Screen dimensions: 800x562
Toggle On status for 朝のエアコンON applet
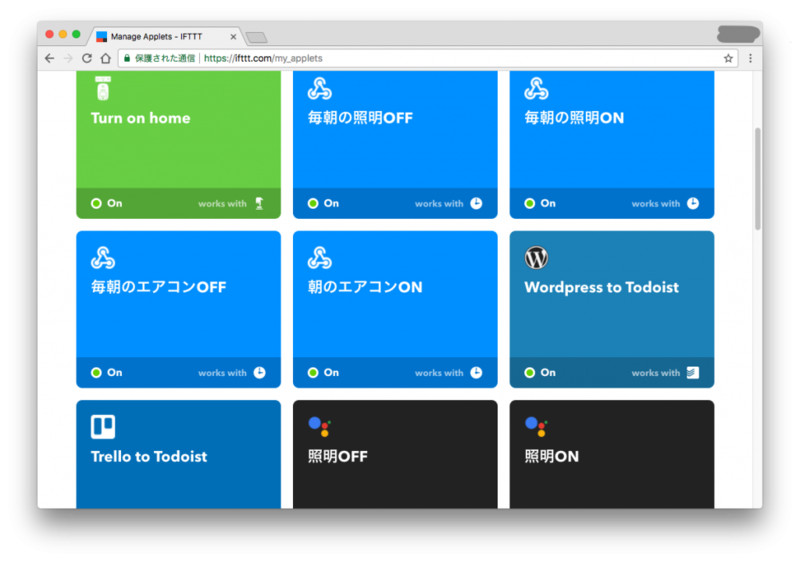[323, 373]
